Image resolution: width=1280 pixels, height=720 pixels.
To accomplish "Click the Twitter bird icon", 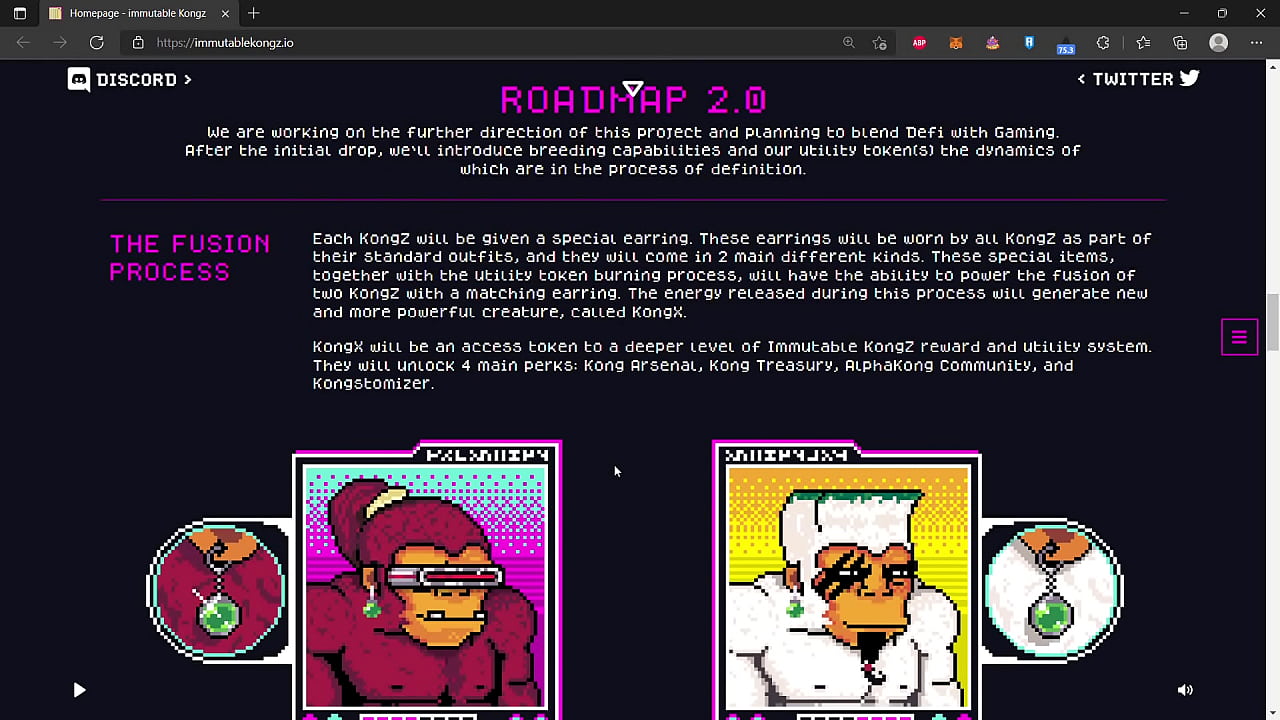I will [1189, 78].
